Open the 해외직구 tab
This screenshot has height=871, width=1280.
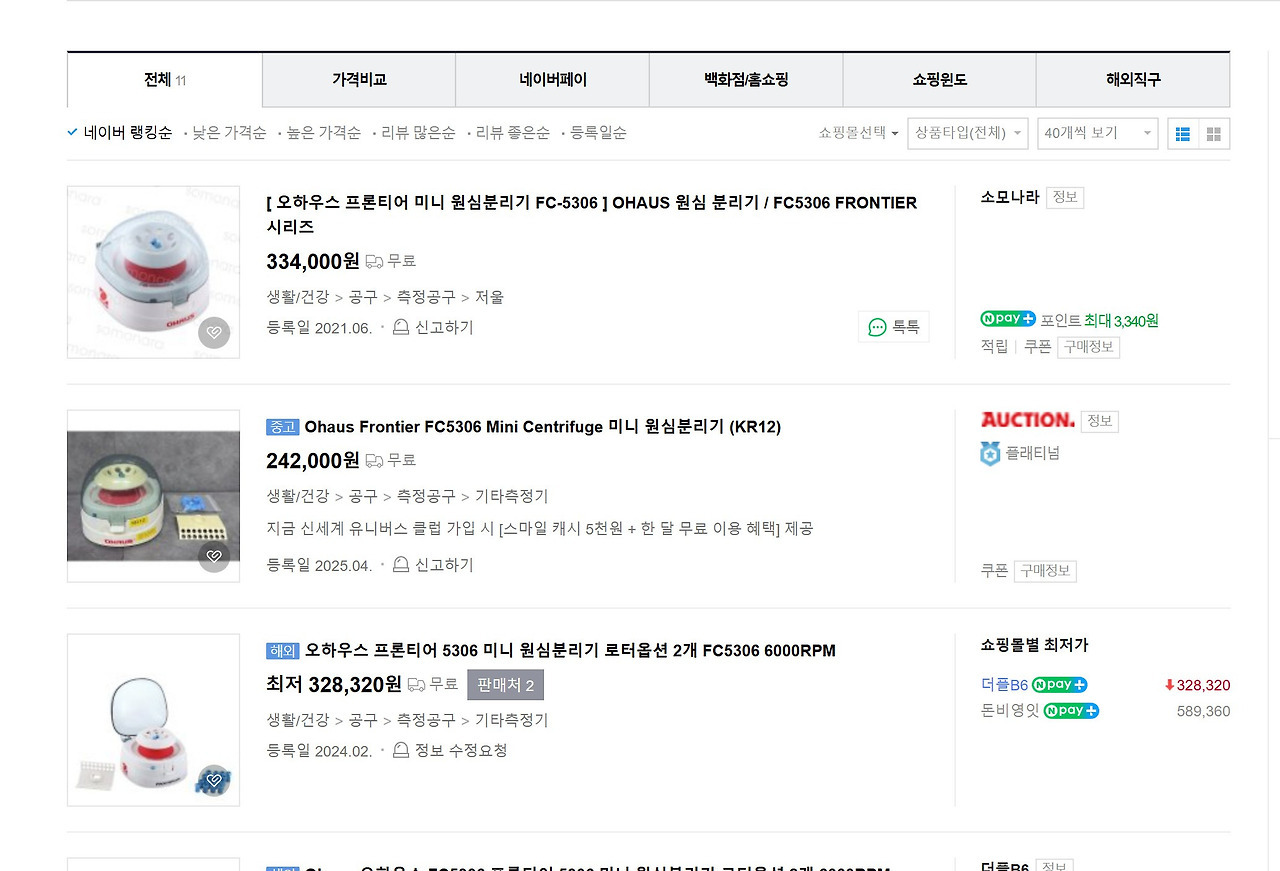click(x=1133, y=80)
